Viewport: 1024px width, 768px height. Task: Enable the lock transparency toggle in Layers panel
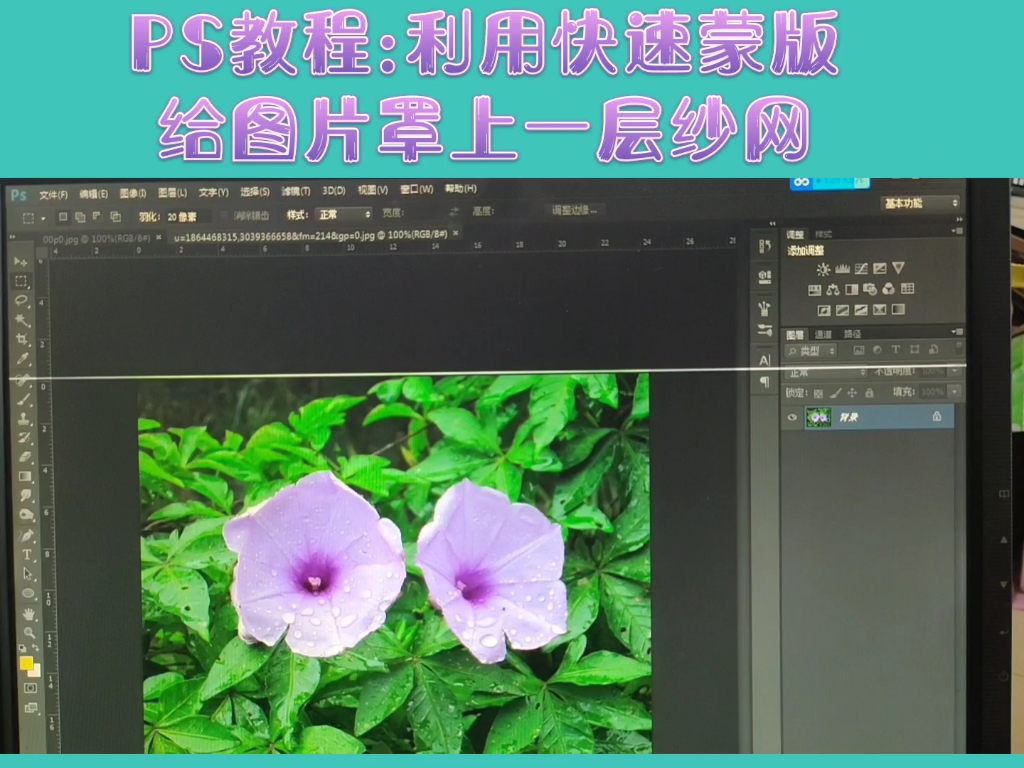pyautogui.click(x=818, y=393)
